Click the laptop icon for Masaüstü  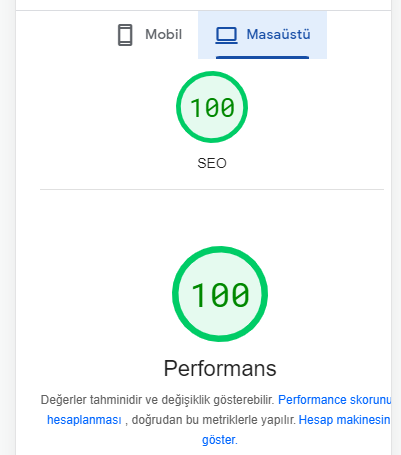pyautogui.click(x=226, y=35)
